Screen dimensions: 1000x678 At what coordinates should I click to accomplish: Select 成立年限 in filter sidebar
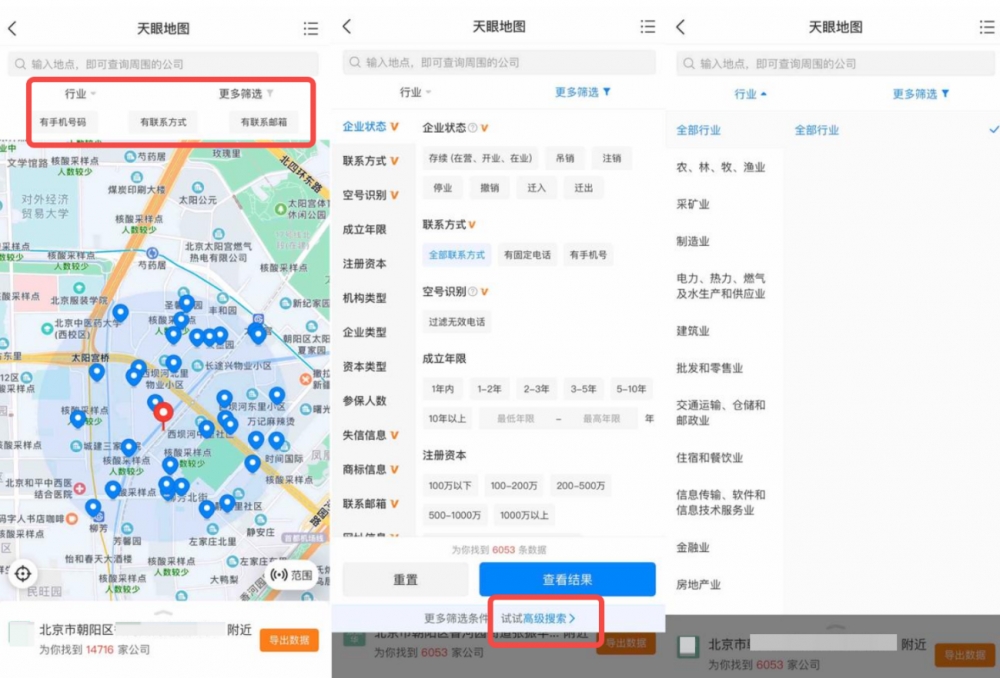364,230
